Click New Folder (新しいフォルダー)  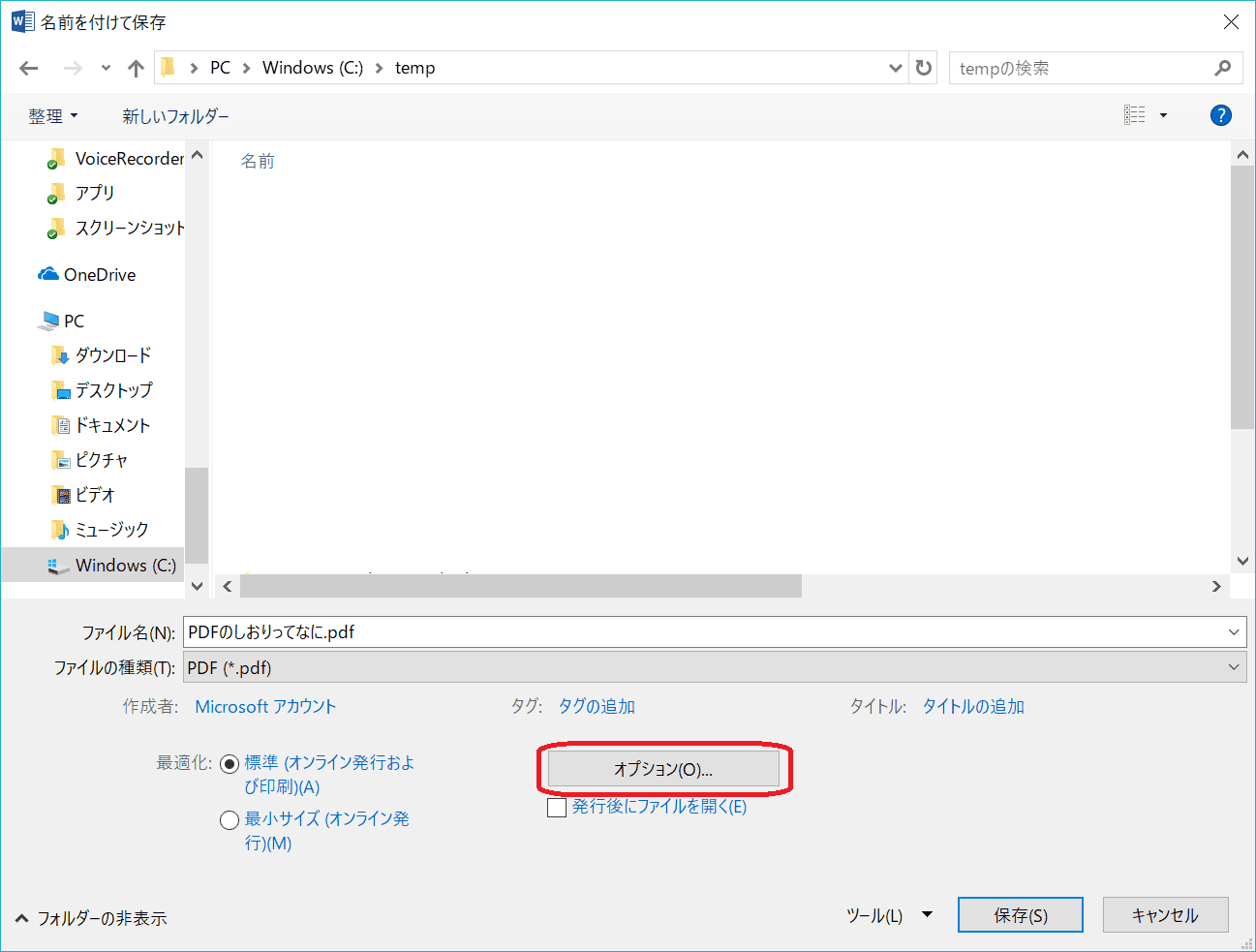pyautogui.click(x=175, y=116)
